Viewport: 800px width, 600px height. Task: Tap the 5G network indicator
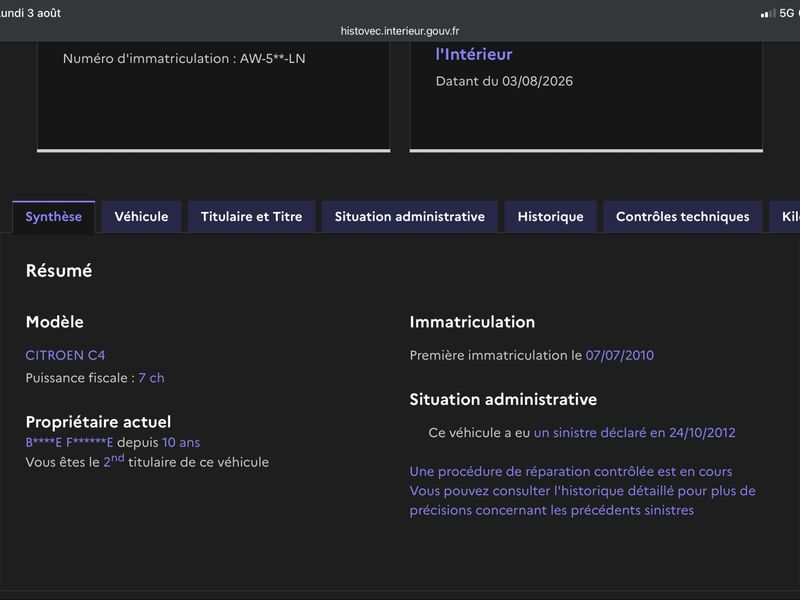(x=787, y=13)
